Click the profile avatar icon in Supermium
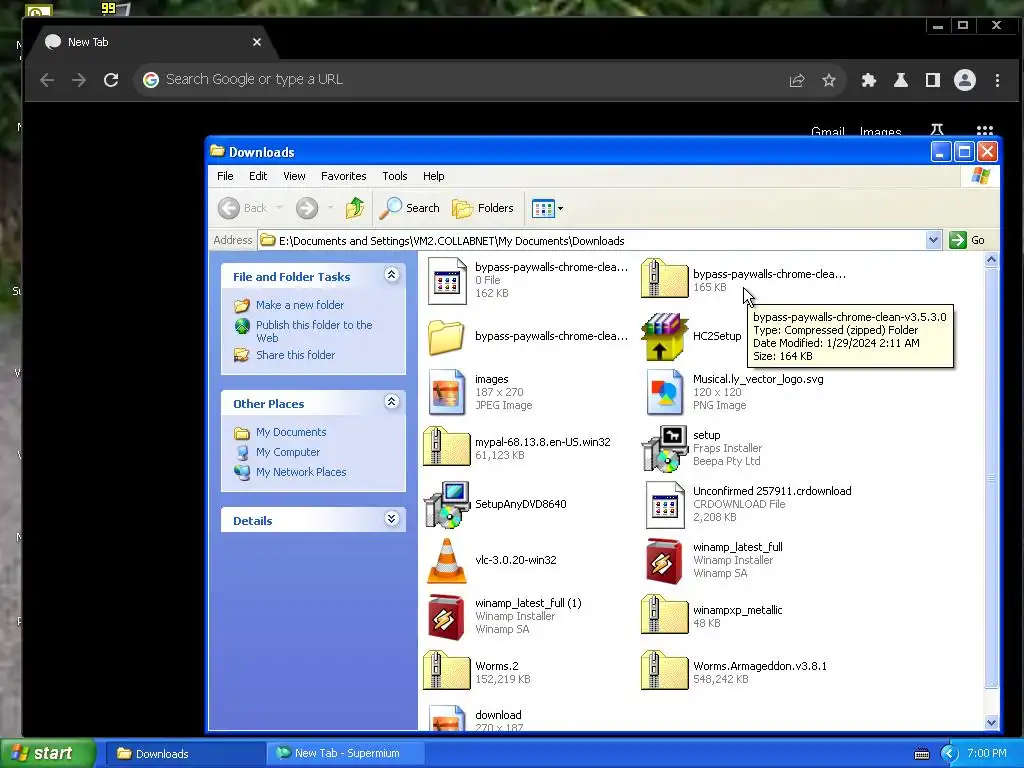Screen dimensions: 1024x768 point(965,80)
